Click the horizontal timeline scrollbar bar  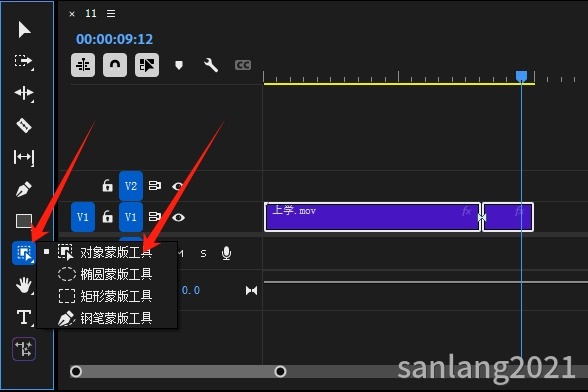coord(178,371)
